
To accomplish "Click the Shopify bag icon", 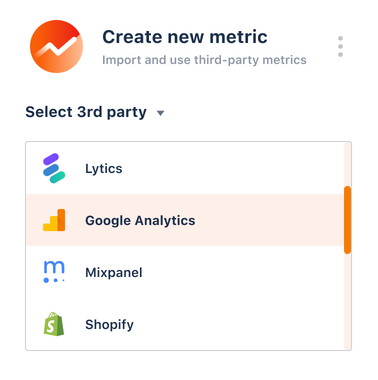I will point(54,324).
